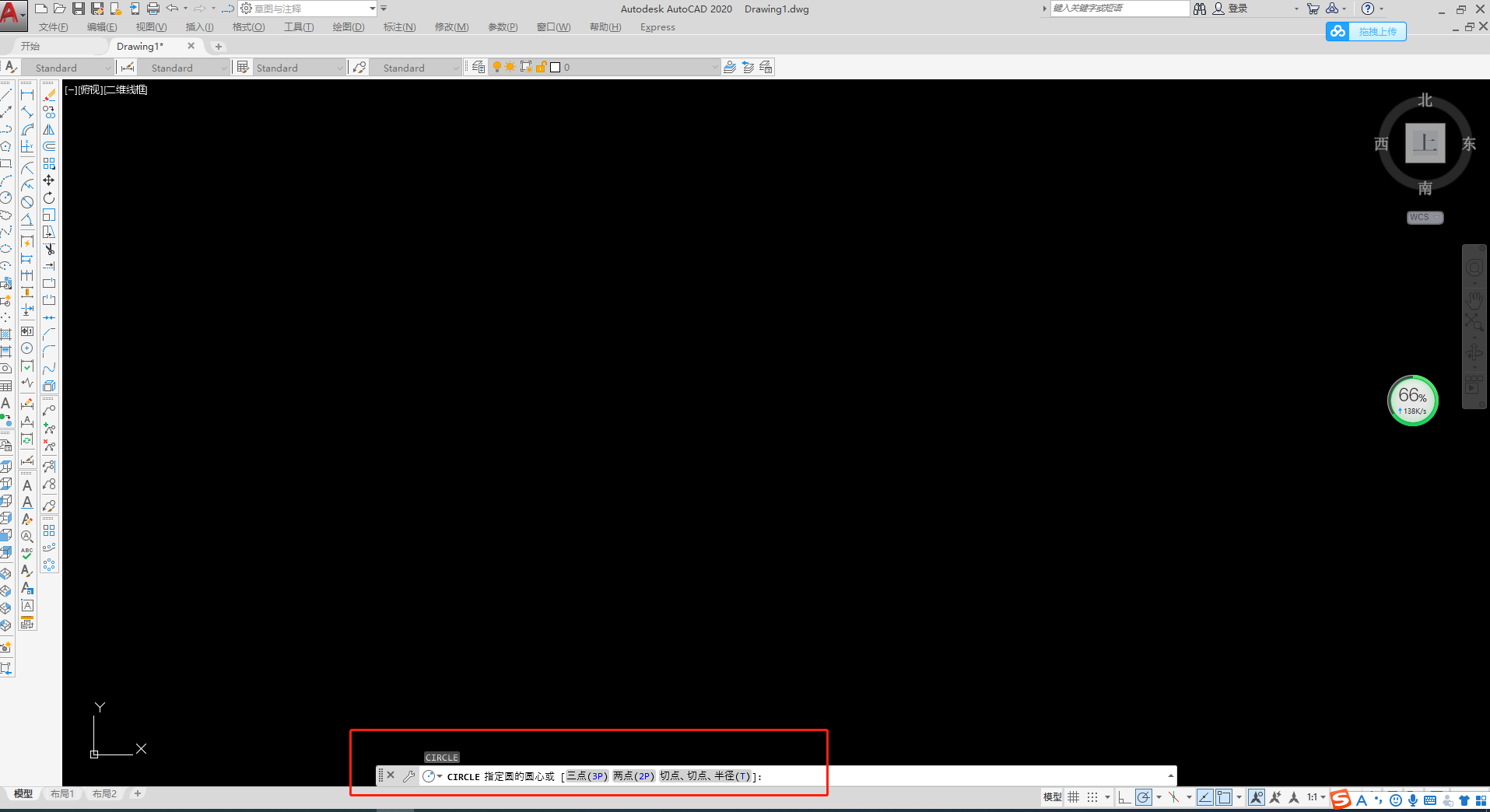This screenshot has height=812, width=1490.
Task: Toggle polar tracking in status bar
Action: point(1143,797)
